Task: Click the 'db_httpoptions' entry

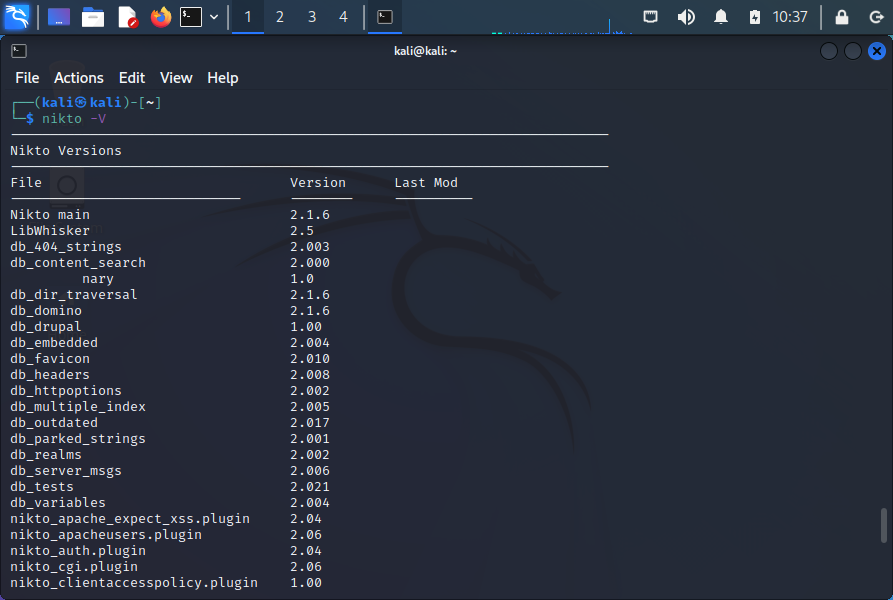Action: click(x=66, y=391)
